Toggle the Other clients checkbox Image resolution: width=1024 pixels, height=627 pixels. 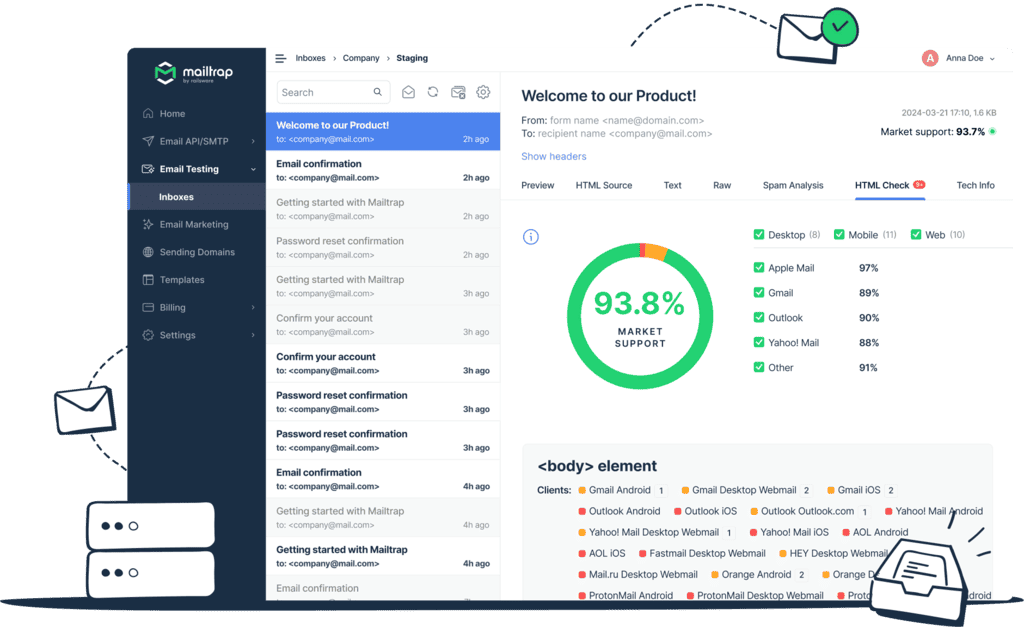[x=759, y=367]
